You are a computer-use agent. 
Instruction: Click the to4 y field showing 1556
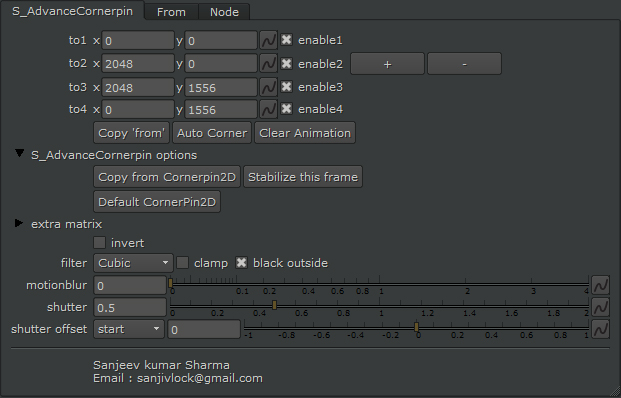click(221, 109)
